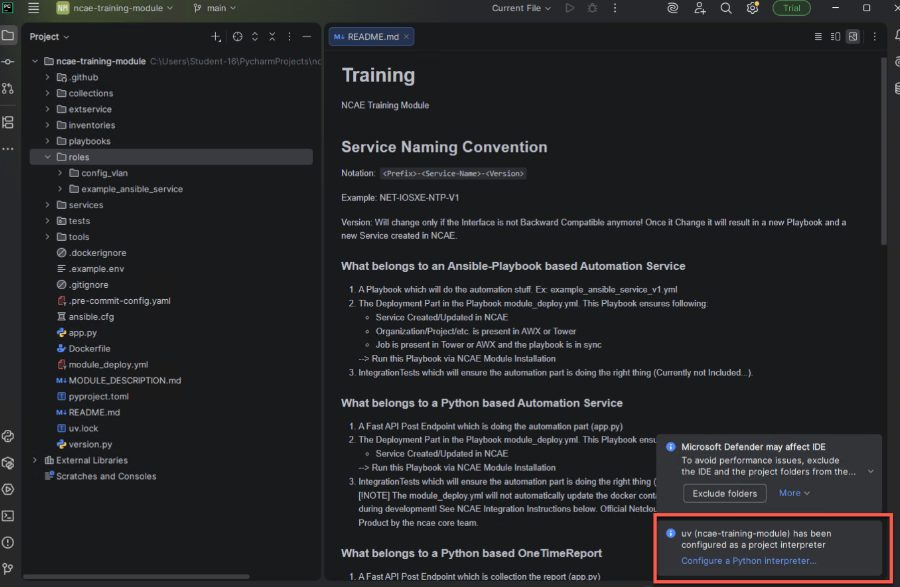The height and width of the screenshot is (587, 900).
Task: Open the Problems tool window
Action: (8, 542)
